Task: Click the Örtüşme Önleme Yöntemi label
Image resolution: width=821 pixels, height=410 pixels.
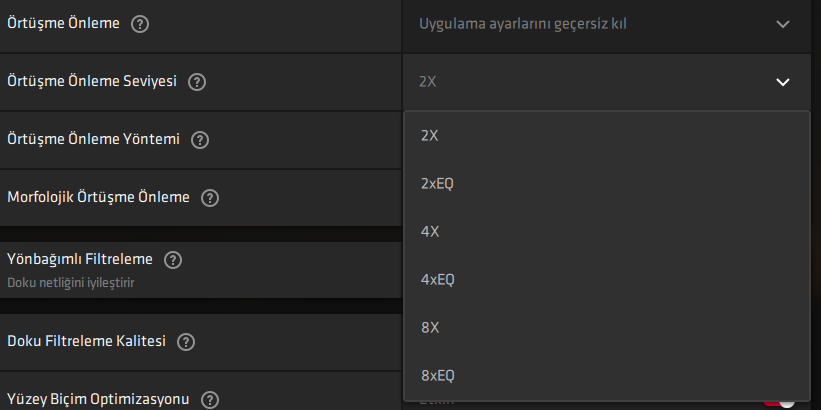Action: [x=93, y=140]
